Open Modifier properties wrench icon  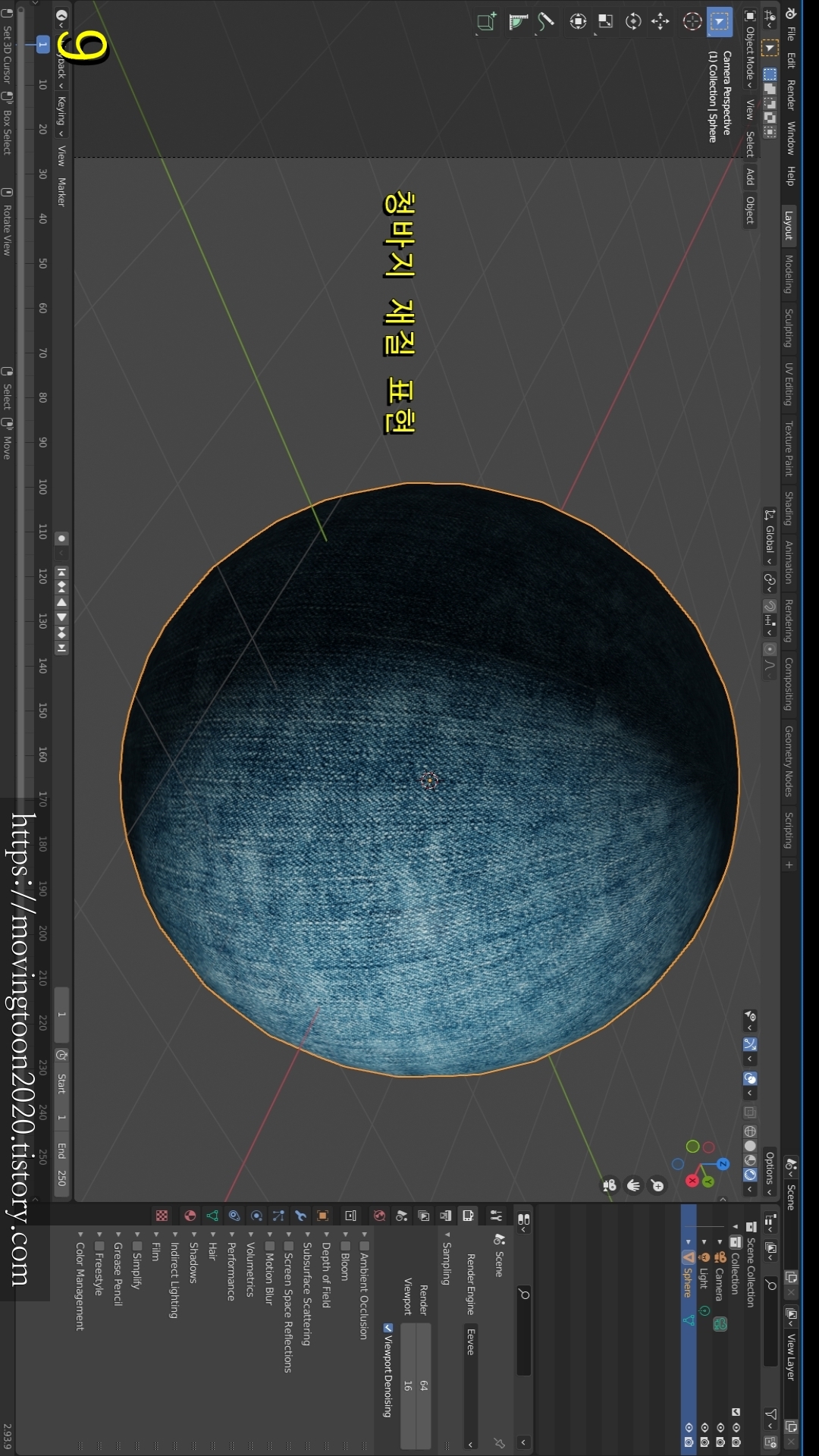coord(300,1216)
